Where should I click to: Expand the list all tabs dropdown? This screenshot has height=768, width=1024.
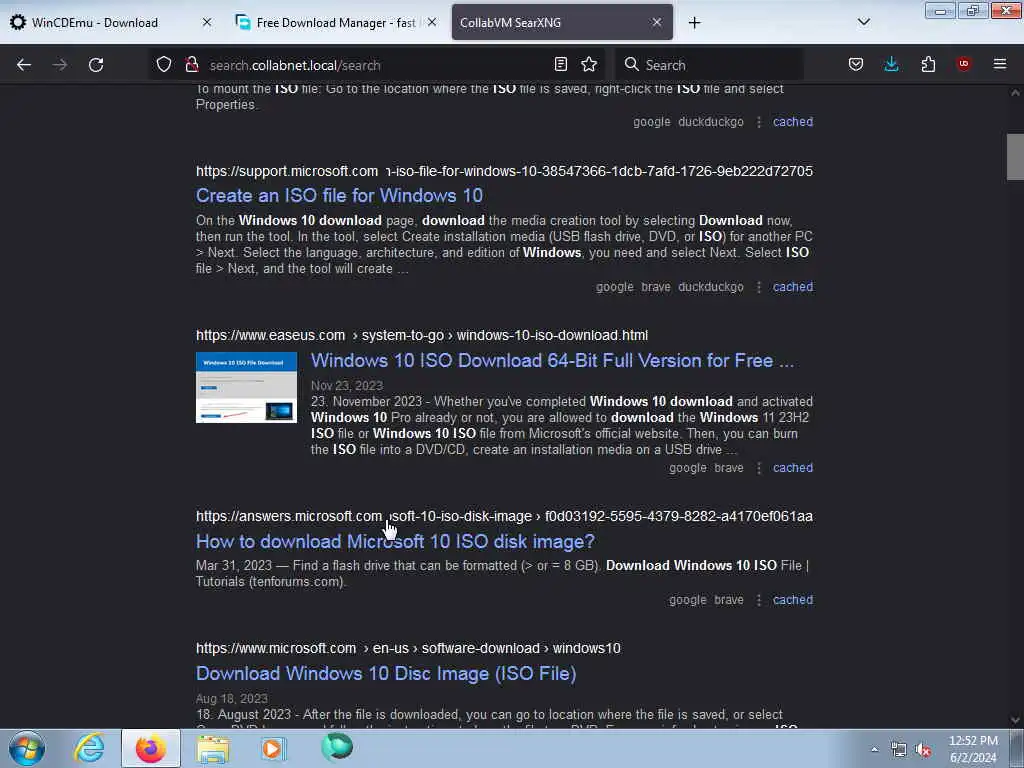pyautogui.click(x=863, y=22)
